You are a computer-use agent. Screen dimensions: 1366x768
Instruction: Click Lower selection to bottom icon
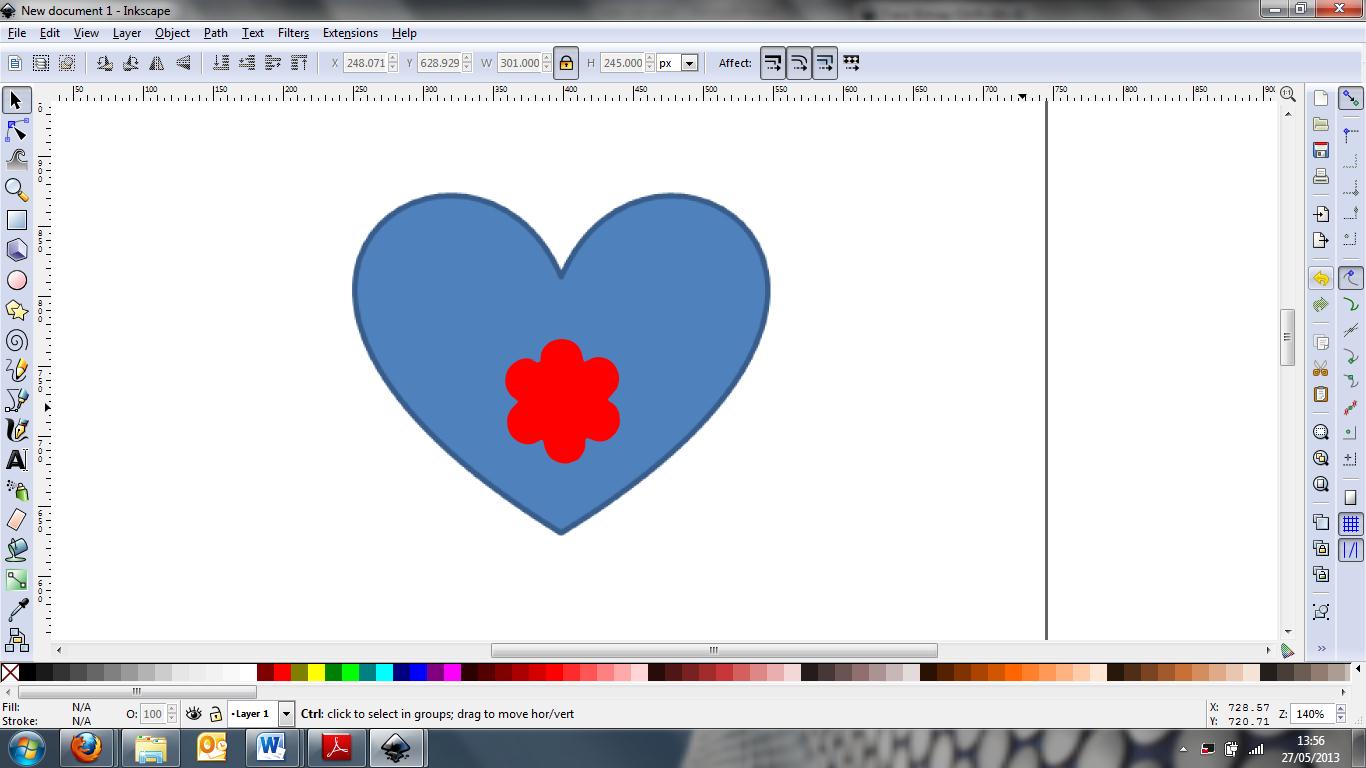tap(221, 63)
